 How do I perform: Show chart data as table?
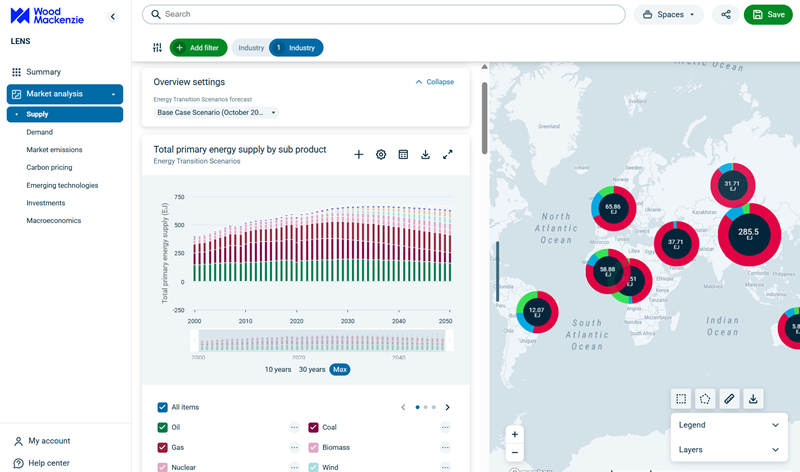[x=403, y=155]
